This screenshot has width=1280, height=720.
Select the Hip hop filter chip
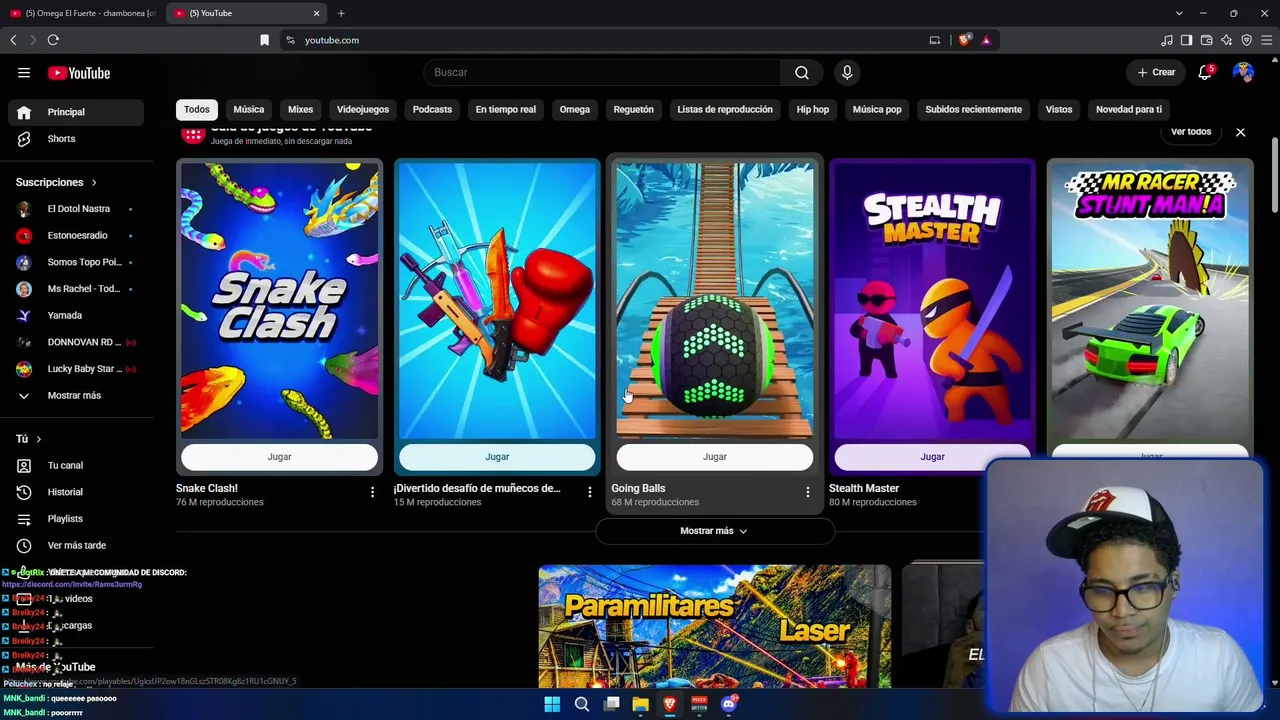click(813, 110)
